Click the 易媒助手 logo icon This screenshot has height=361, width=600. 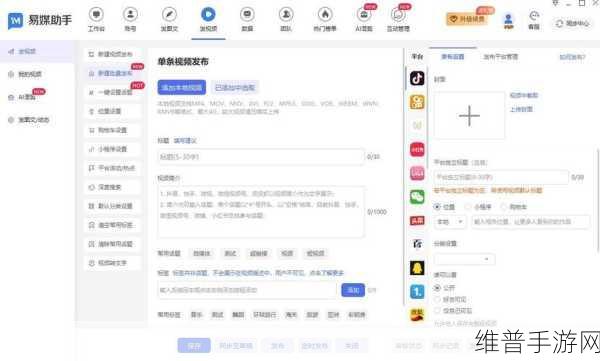pyautogui.click(x=15, y=21)
